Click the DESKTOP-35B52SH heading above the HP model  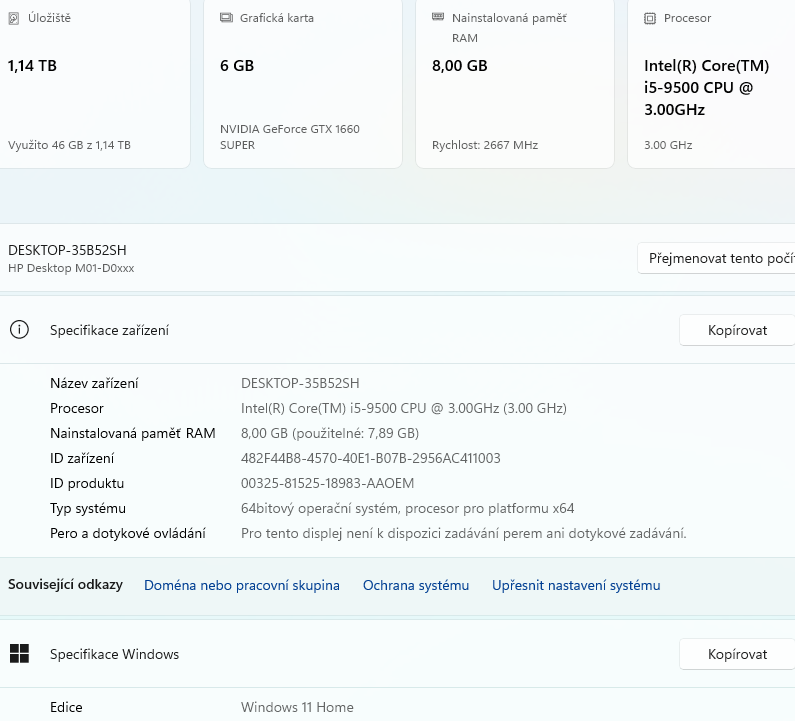coord(67,250)
